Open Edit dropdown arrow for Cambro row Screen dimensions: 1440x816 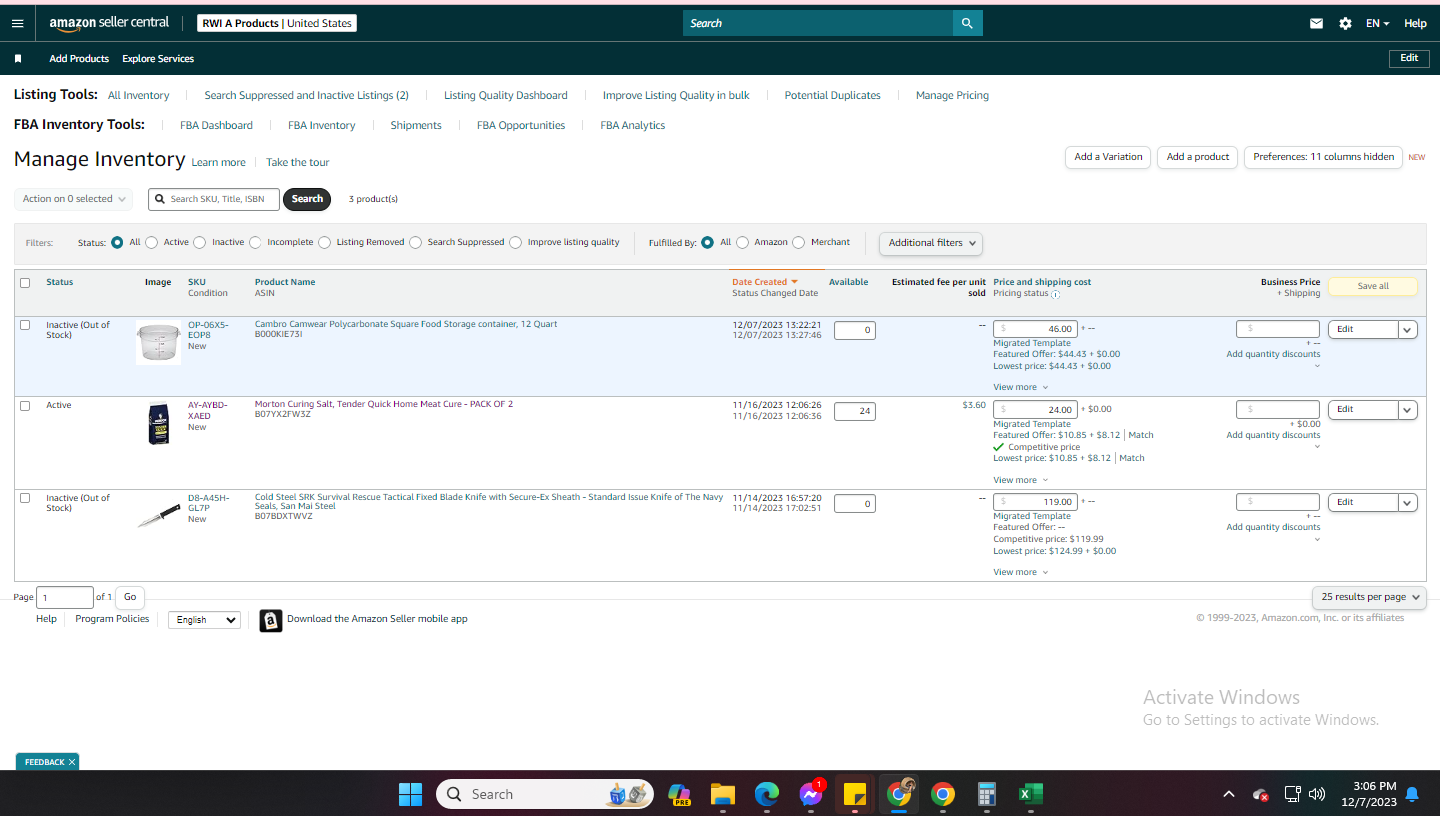(1408, 329)
